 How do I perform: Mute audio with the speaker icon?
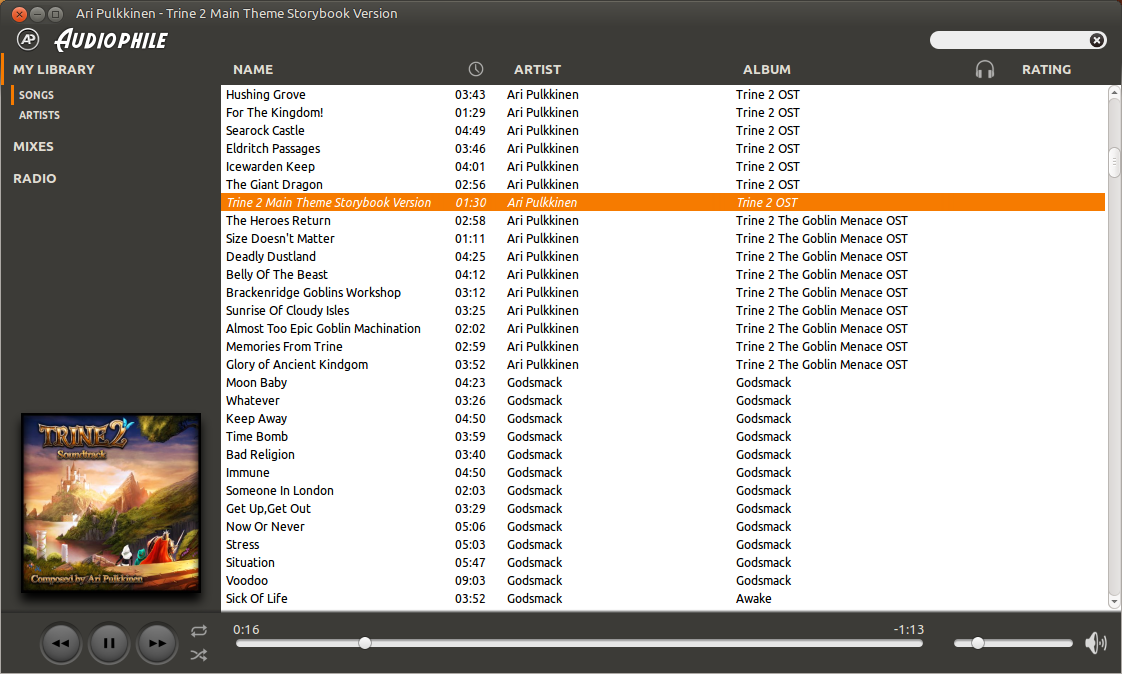1096,643
